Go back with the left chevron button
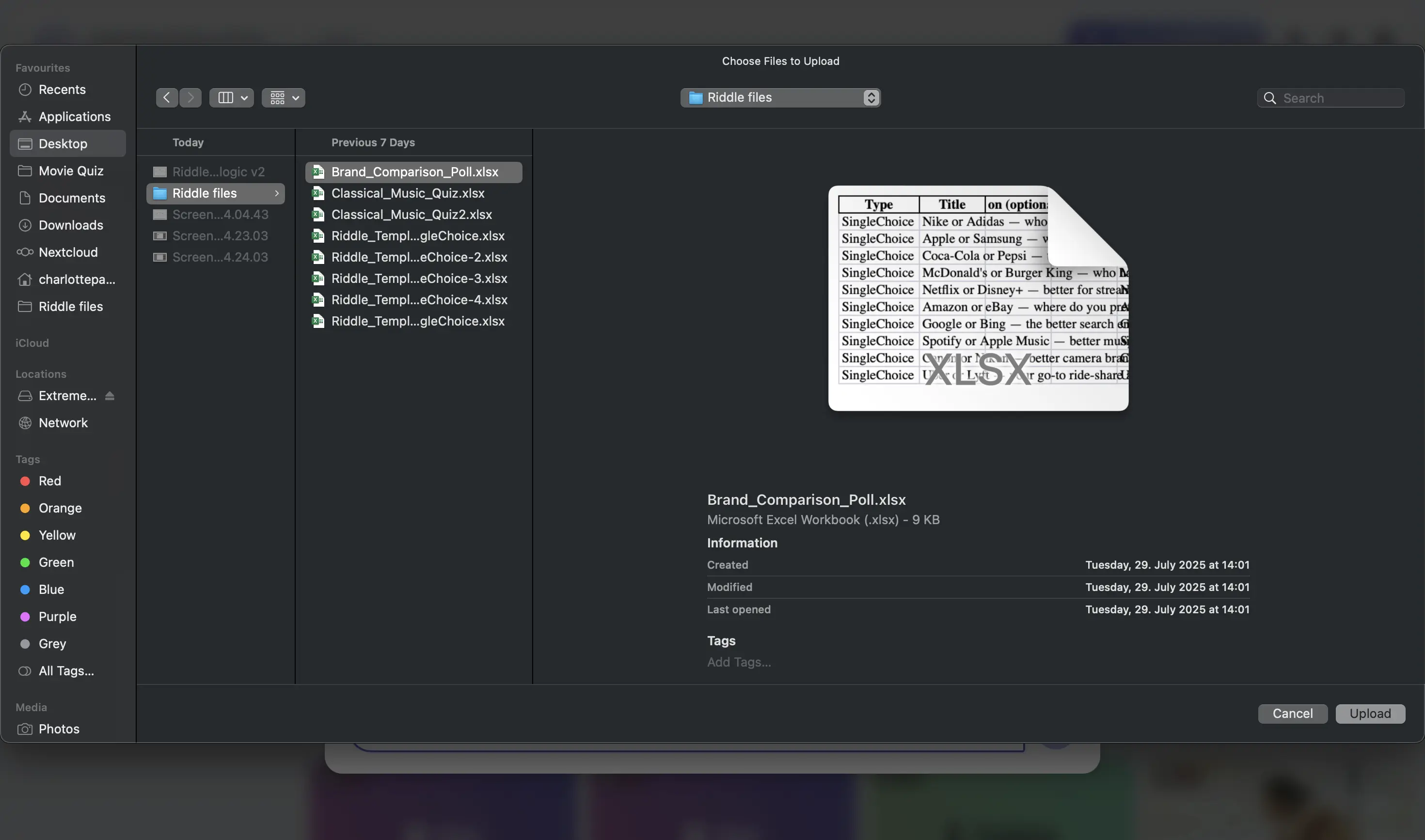1425x840 pixels. (x=167, y=97)
